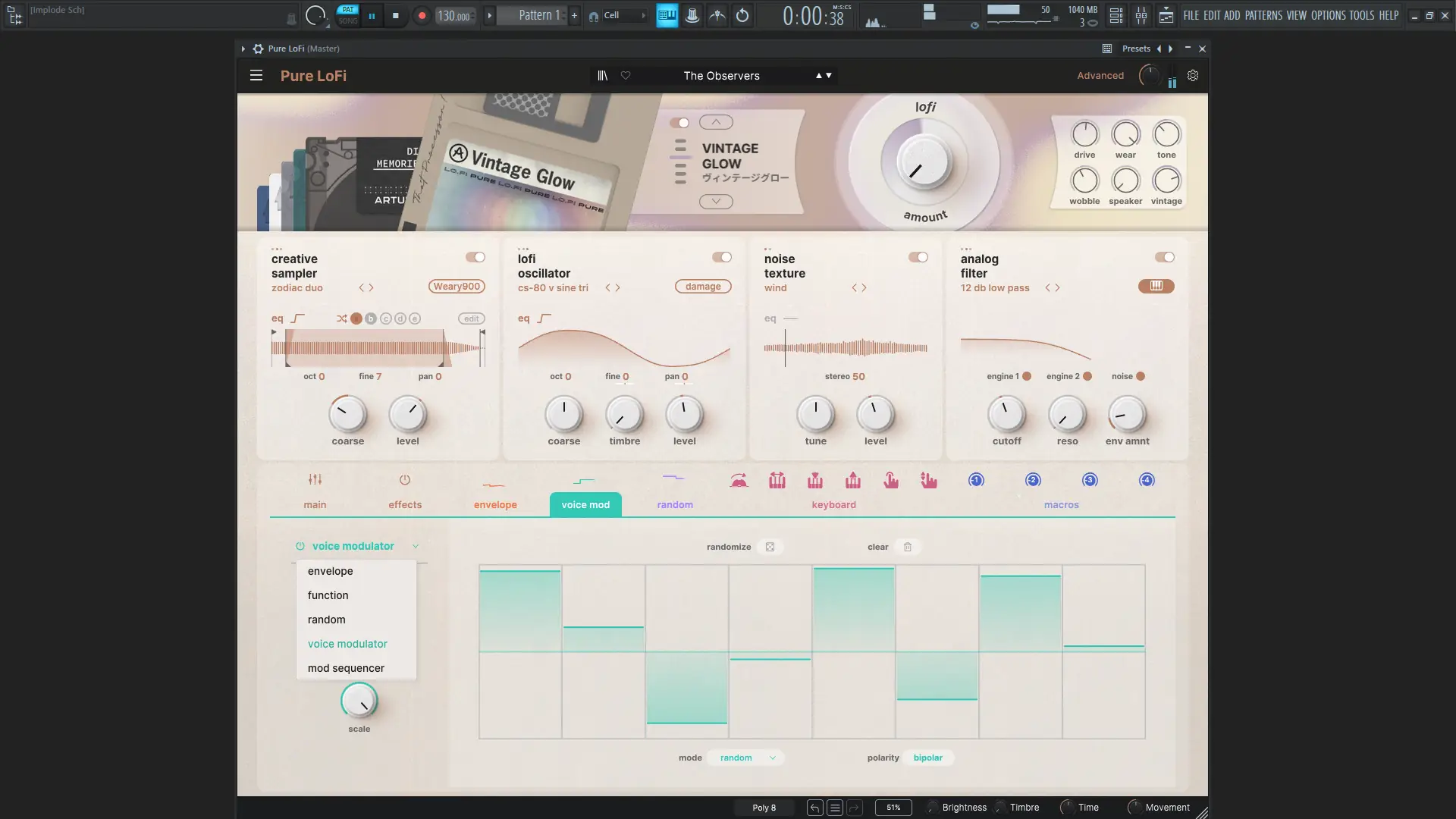Click the Advanced button
Screen dimensions: 1456x819
1100,76
